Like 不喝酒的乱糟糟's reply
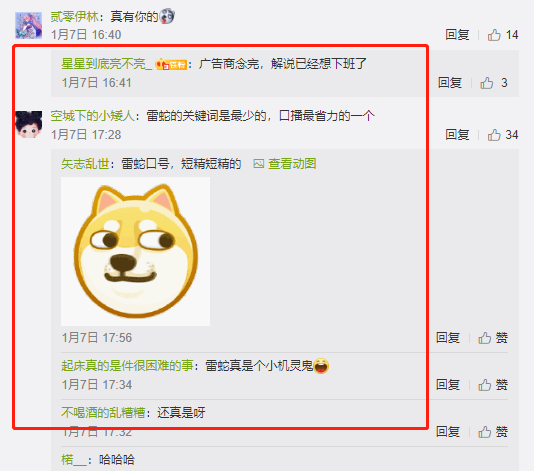 [493, 432]
